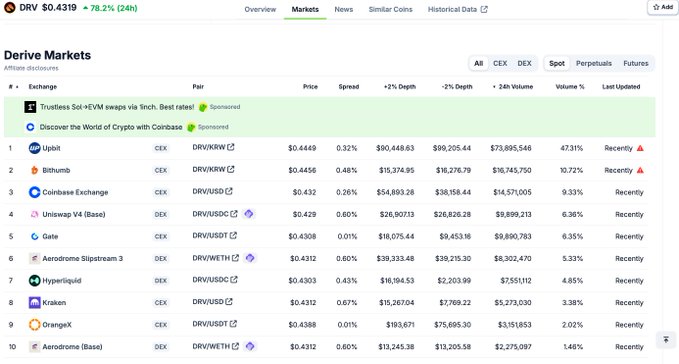Screen dimensions: 679x364
Task: Filter markets by DEX
Action: point(524,63)
